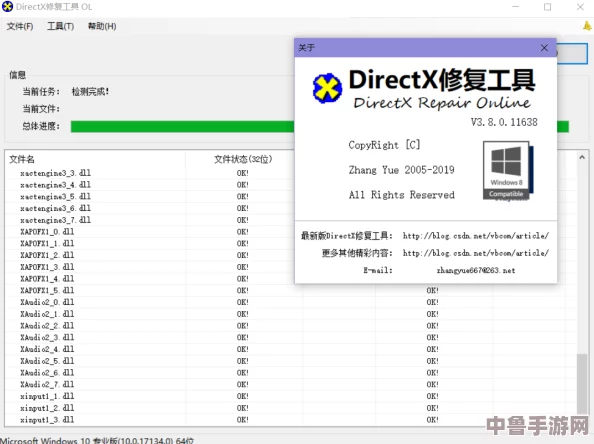Minimize the DirectX repair tool window

[515, 7]
